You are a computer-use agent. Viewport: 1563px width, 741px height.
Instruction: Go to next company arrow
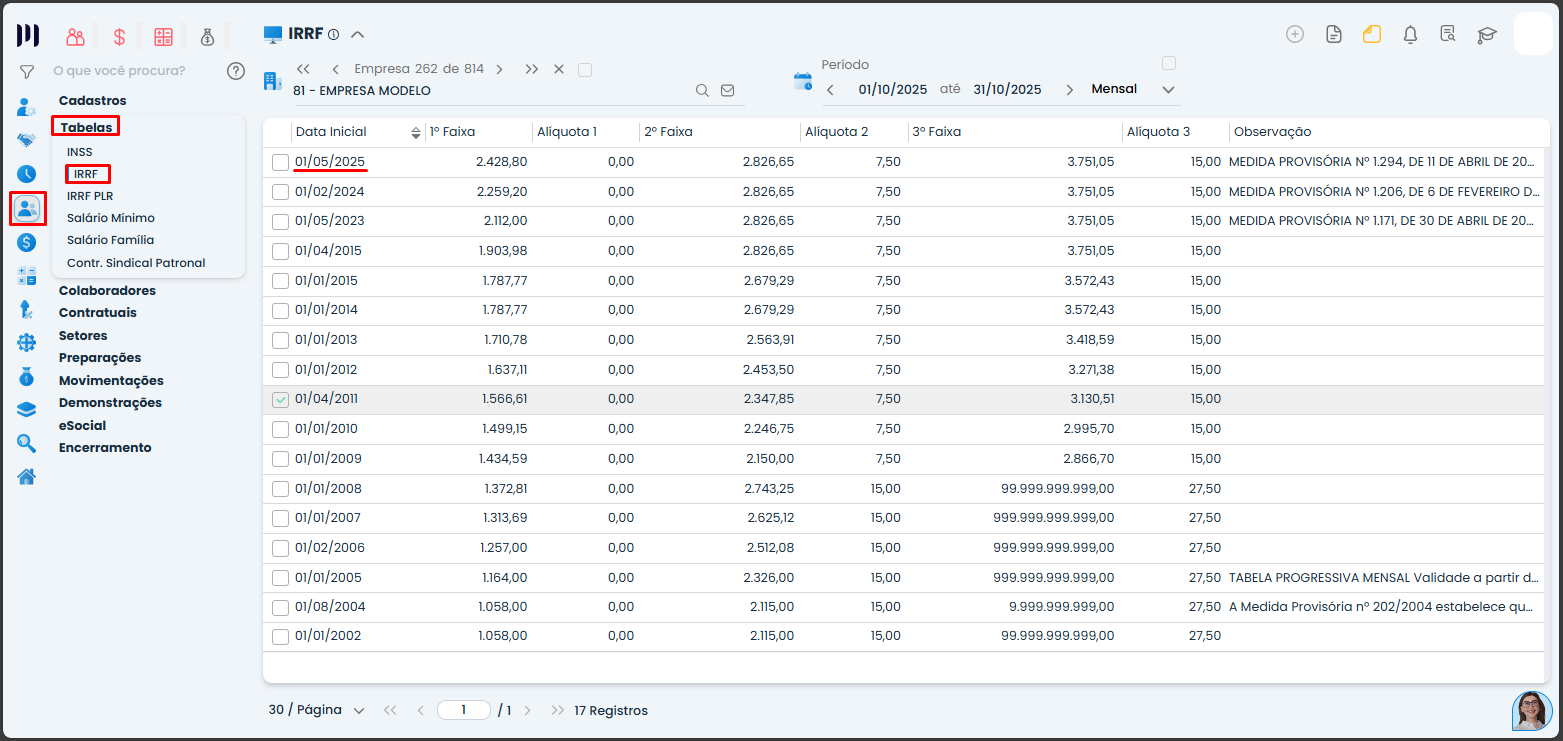499,69
